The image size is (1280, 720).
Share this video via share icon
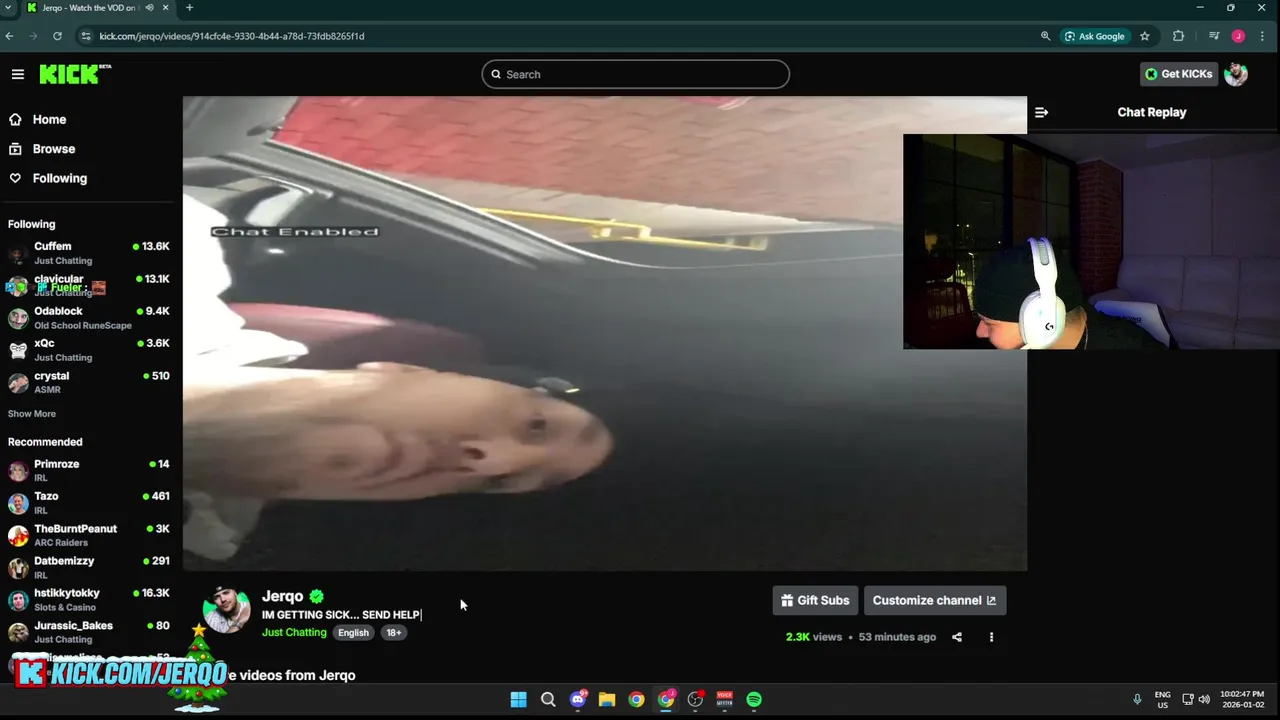(x=957, y=637)
